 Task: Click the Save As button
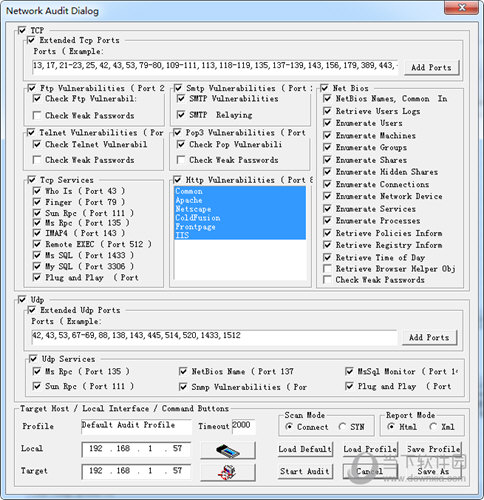pos(434,472)
